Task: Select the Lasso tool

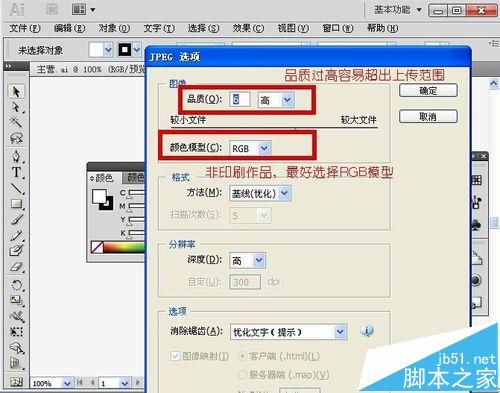Action: 16,138
